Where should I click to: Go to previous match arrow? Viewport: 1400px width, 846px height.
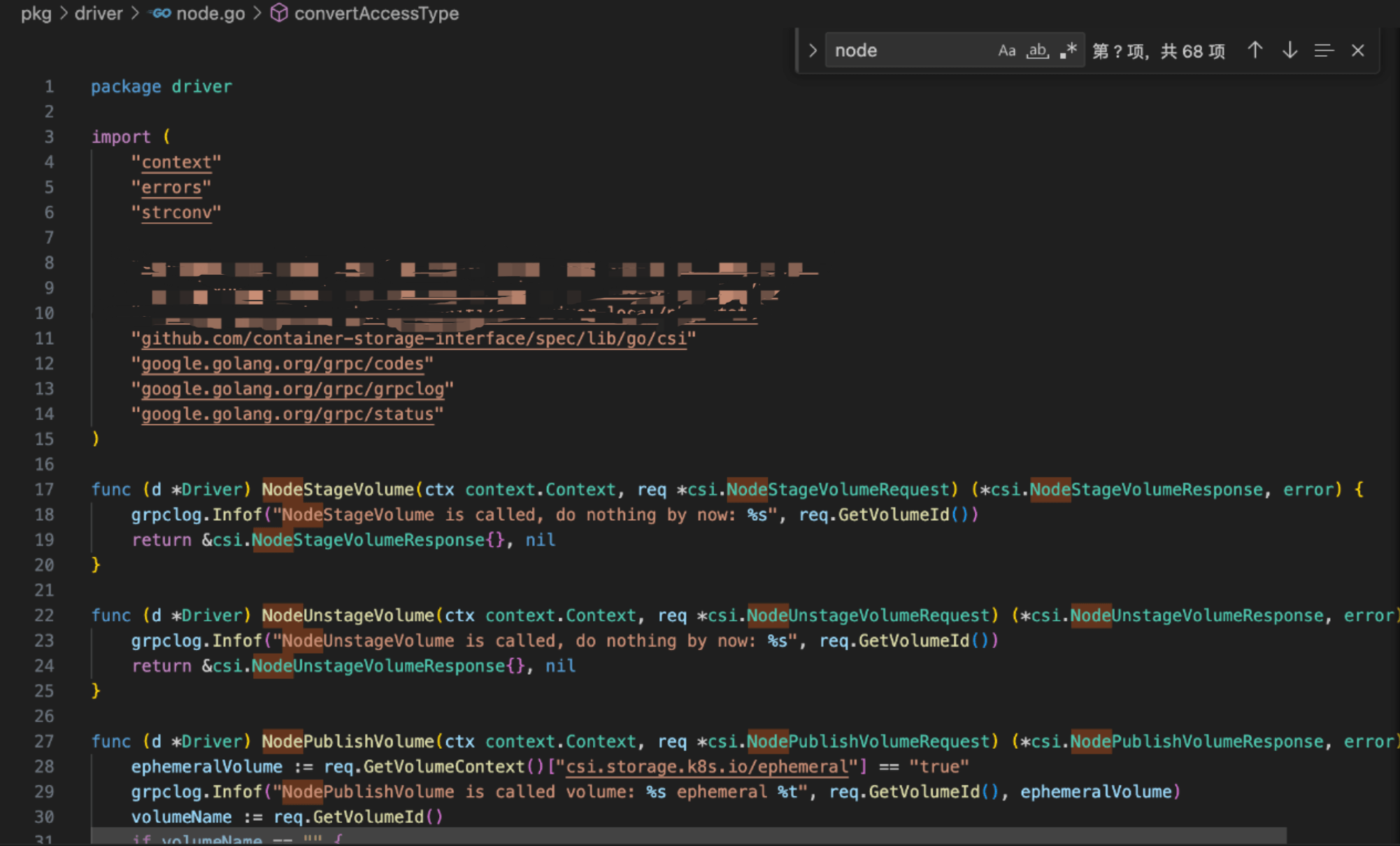click(1255, 50)
